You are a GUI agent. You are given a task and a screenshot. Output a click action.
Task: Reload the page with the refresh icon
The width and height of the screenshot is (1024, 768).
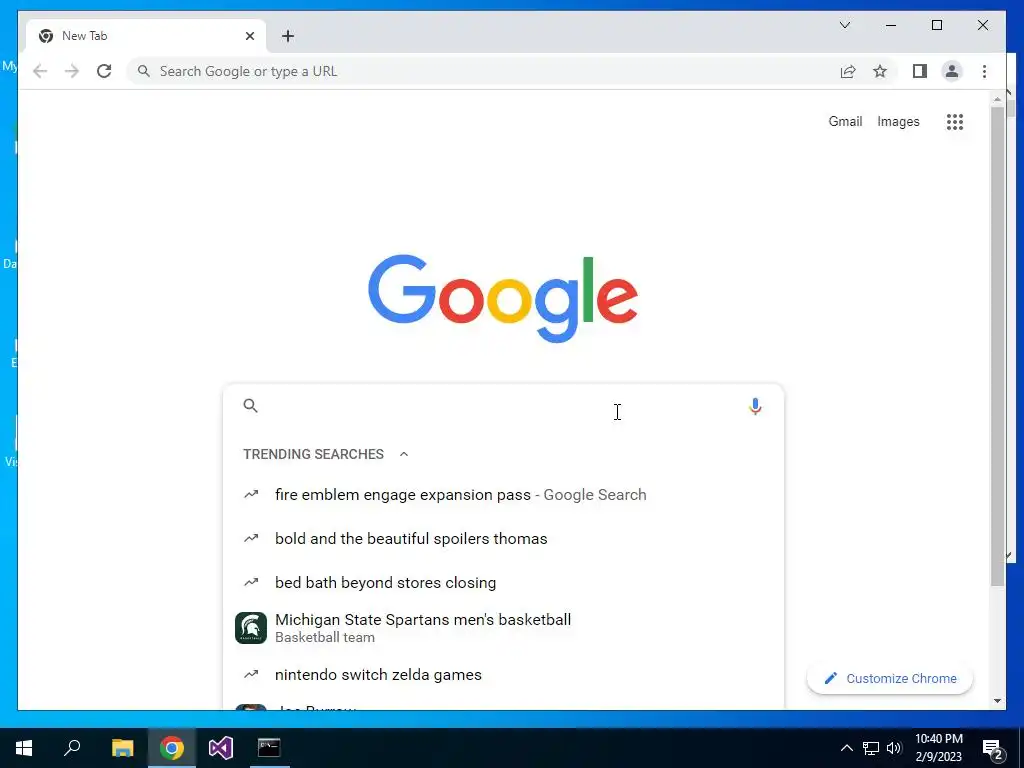(104, 71)
